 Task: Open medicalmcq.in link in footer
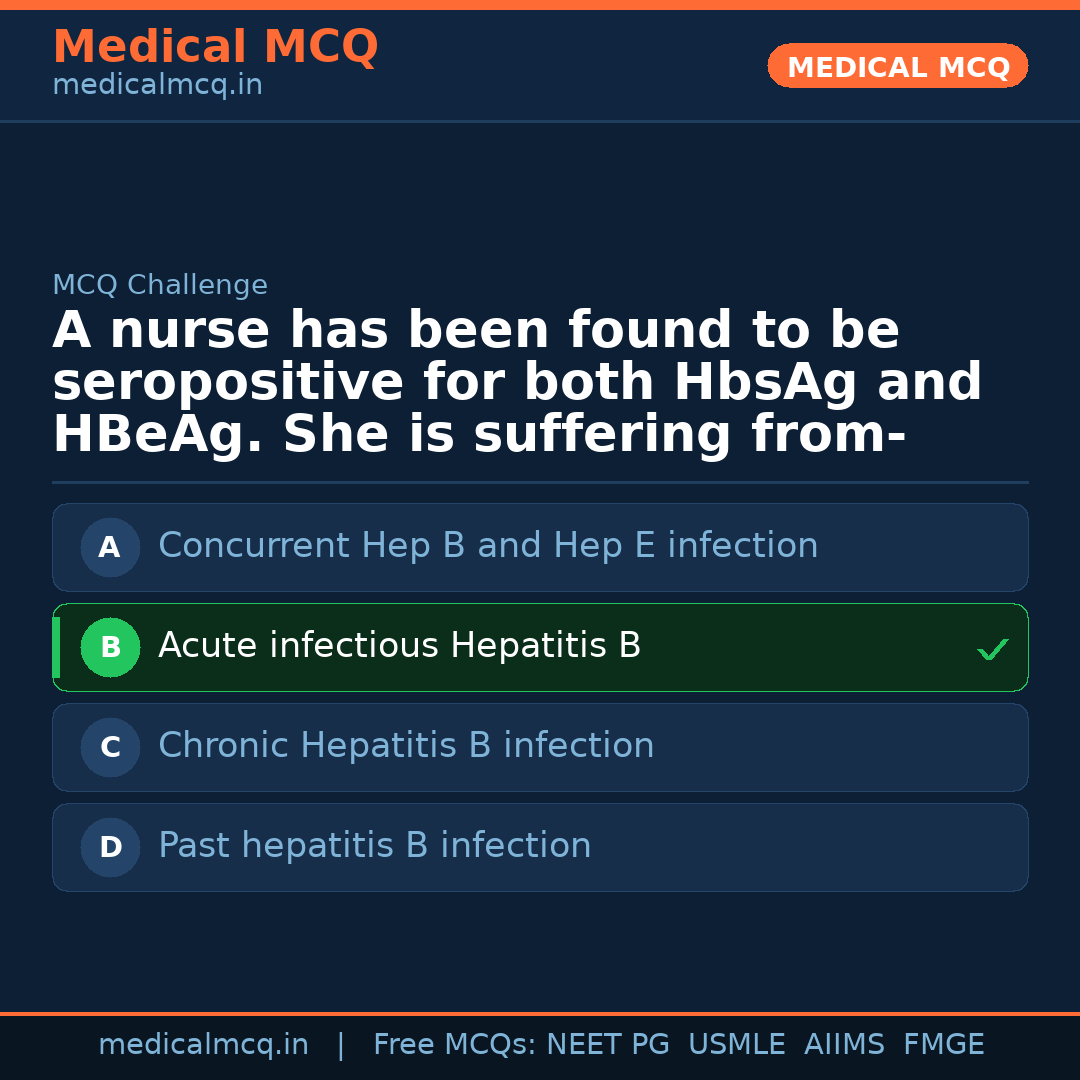click(203, 1045)
